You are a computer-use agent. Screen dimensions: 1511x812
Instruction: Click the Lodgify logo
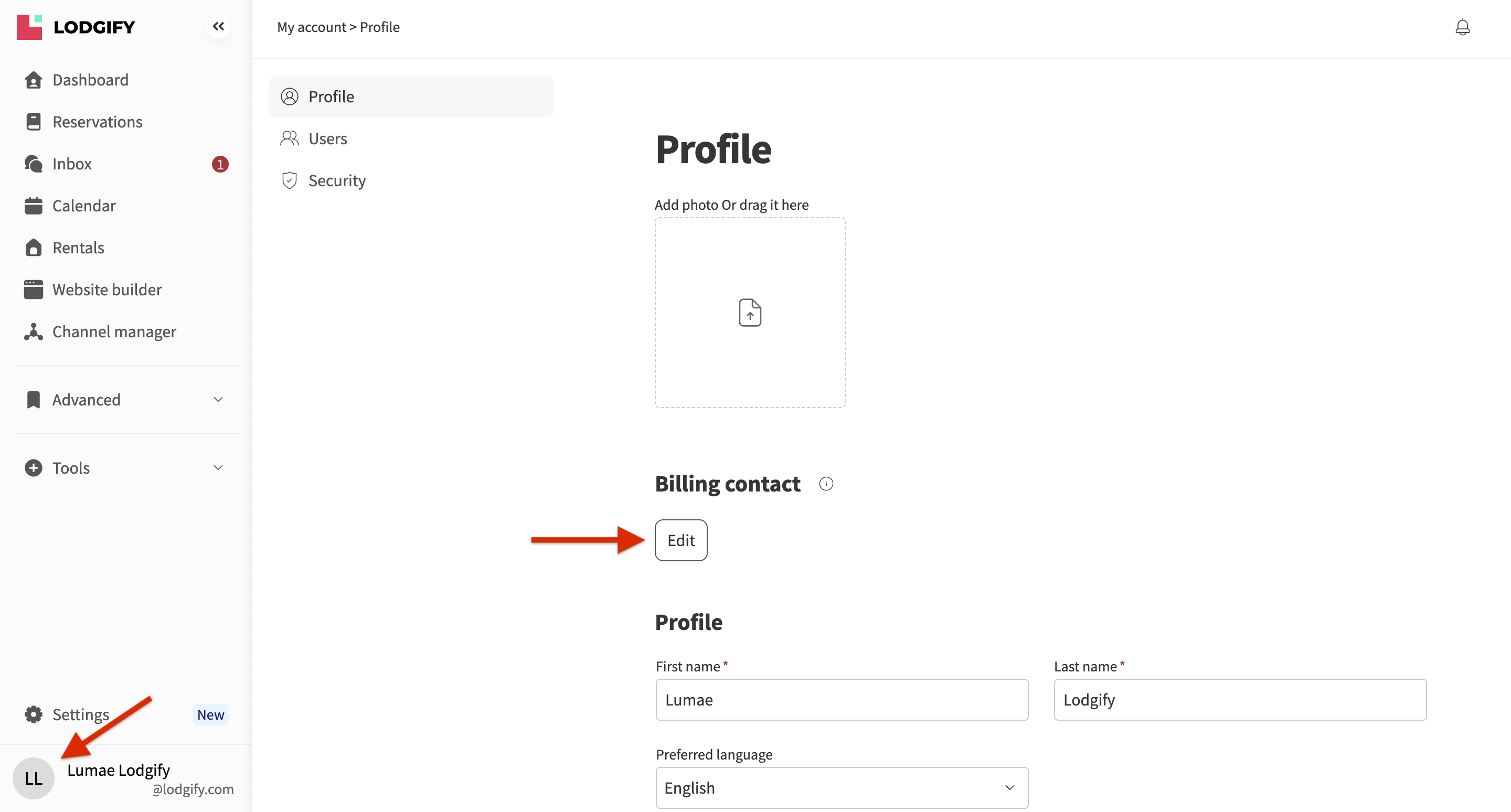(x=76, y=27)
